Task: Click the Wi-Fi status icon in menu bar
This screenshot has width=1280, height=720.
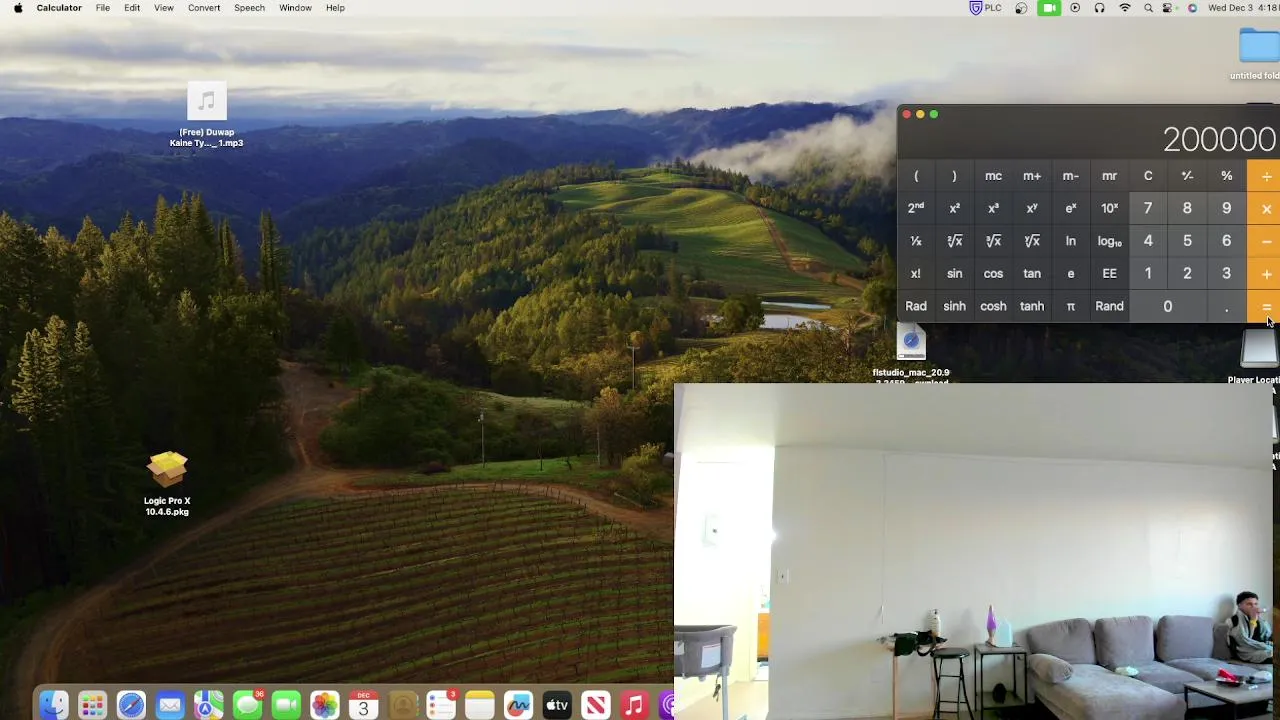Action: 1125,8
